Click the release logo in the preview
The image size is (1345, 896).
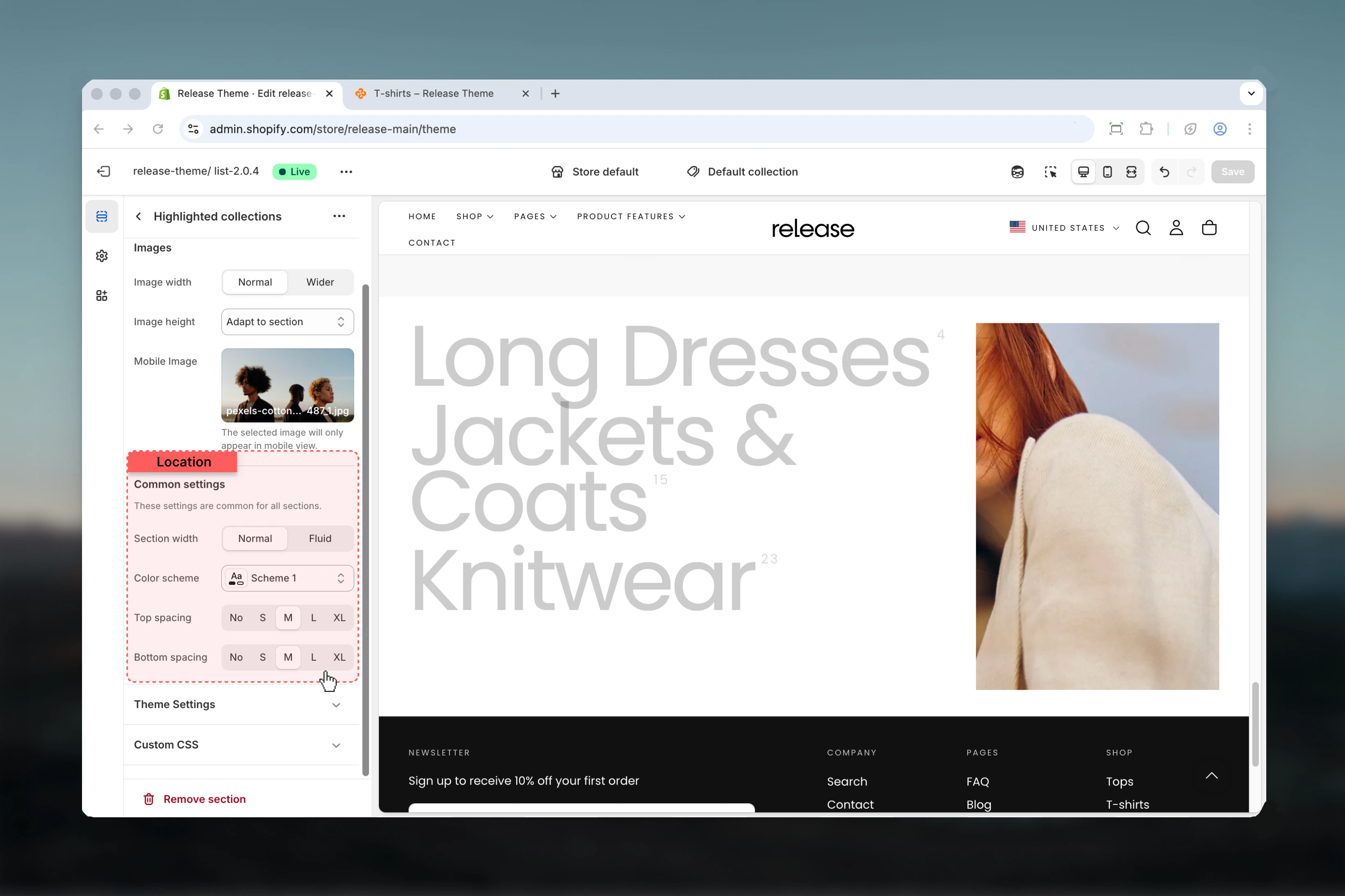(x=813, y=229)
